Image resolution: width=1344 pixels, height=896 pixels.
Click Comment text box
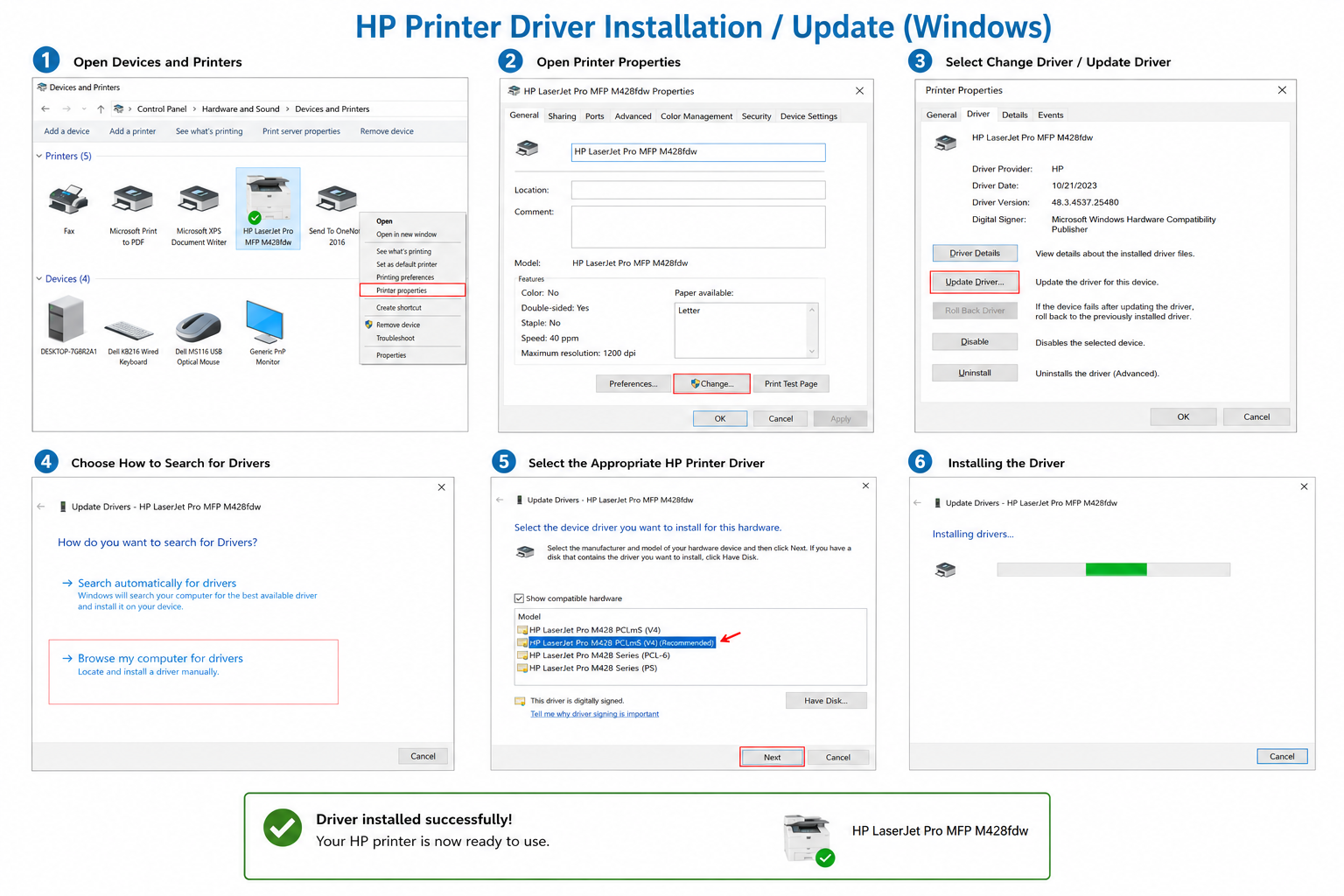point(698,227)
